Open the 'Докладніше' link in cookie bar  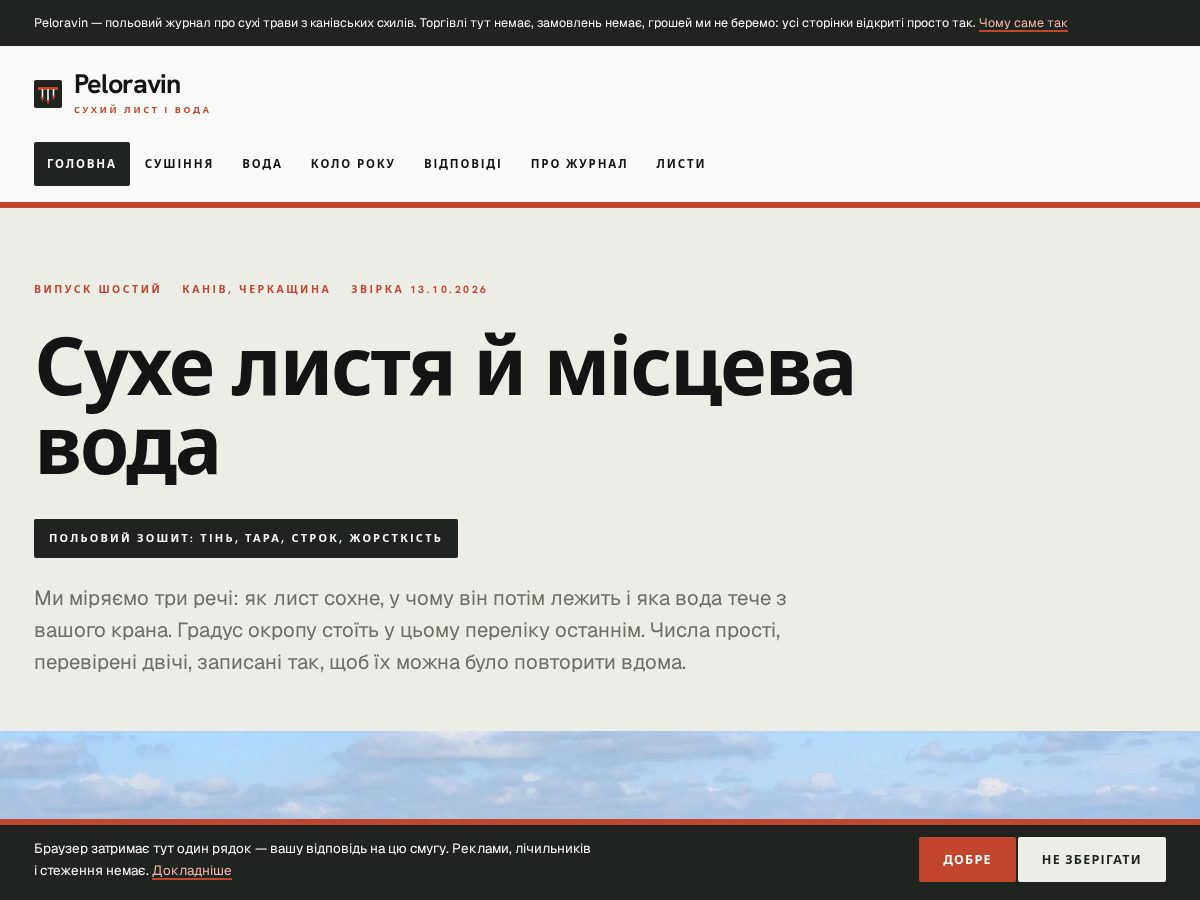pyautogui.click(x=192, y=871)
